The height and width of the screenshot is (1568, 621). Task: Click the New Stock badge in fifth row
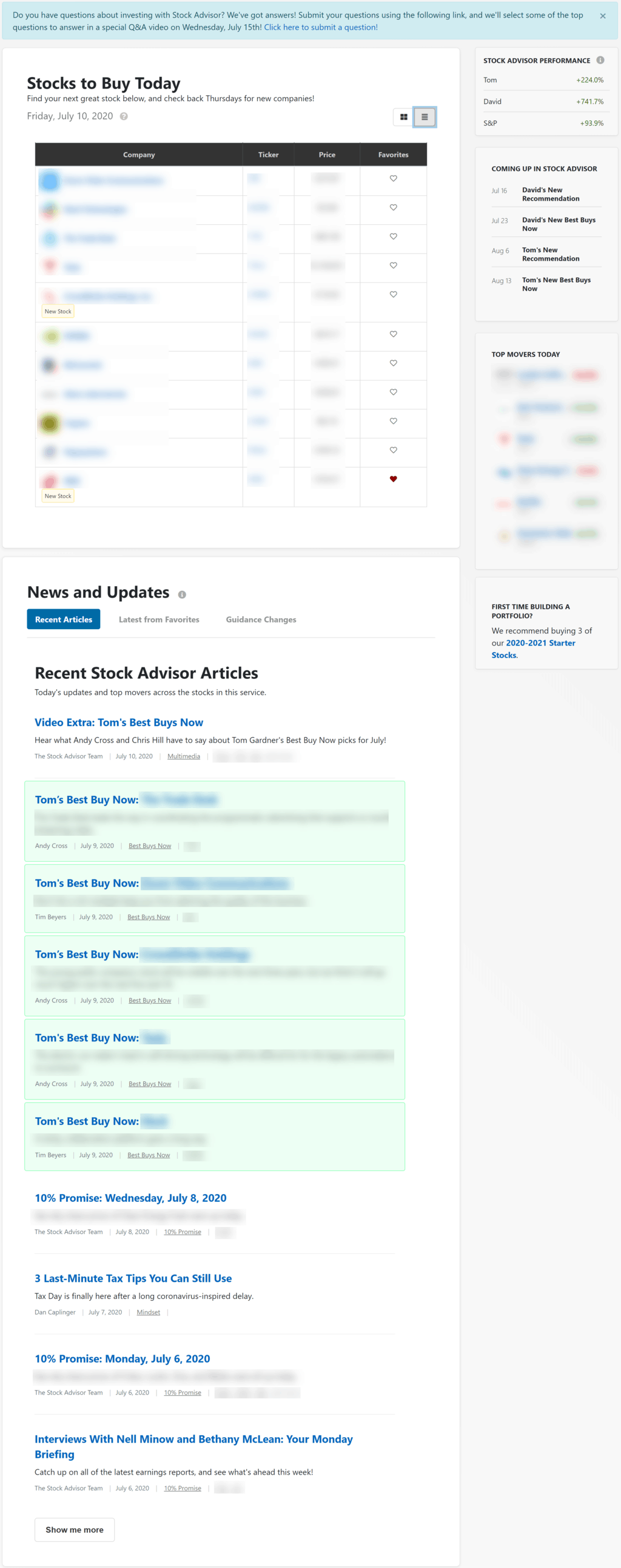pyautogui.click(x=58, y=311)
